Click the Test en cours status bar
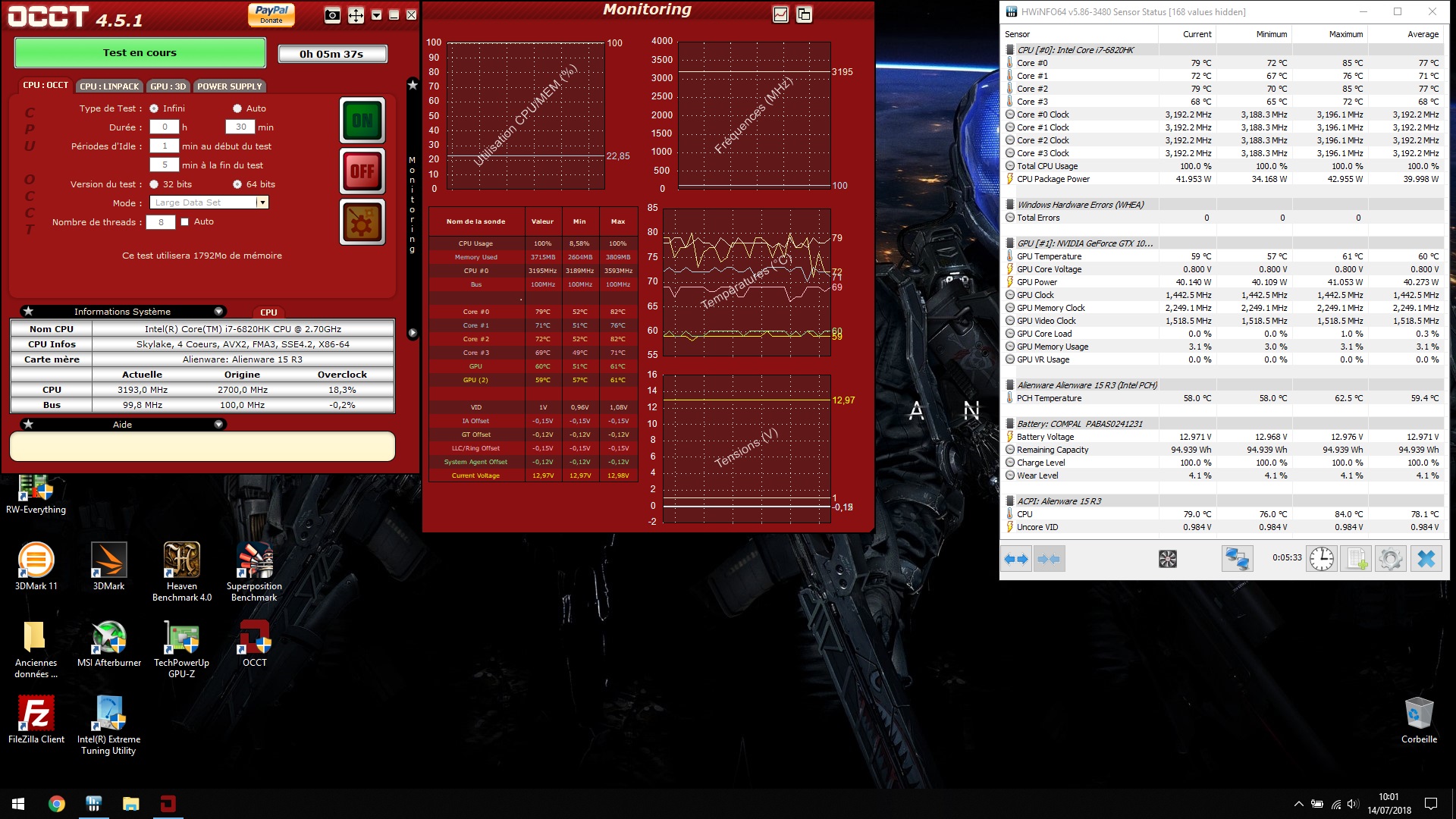This screenshot has height=819, width=1456. (x=140, y=53)
